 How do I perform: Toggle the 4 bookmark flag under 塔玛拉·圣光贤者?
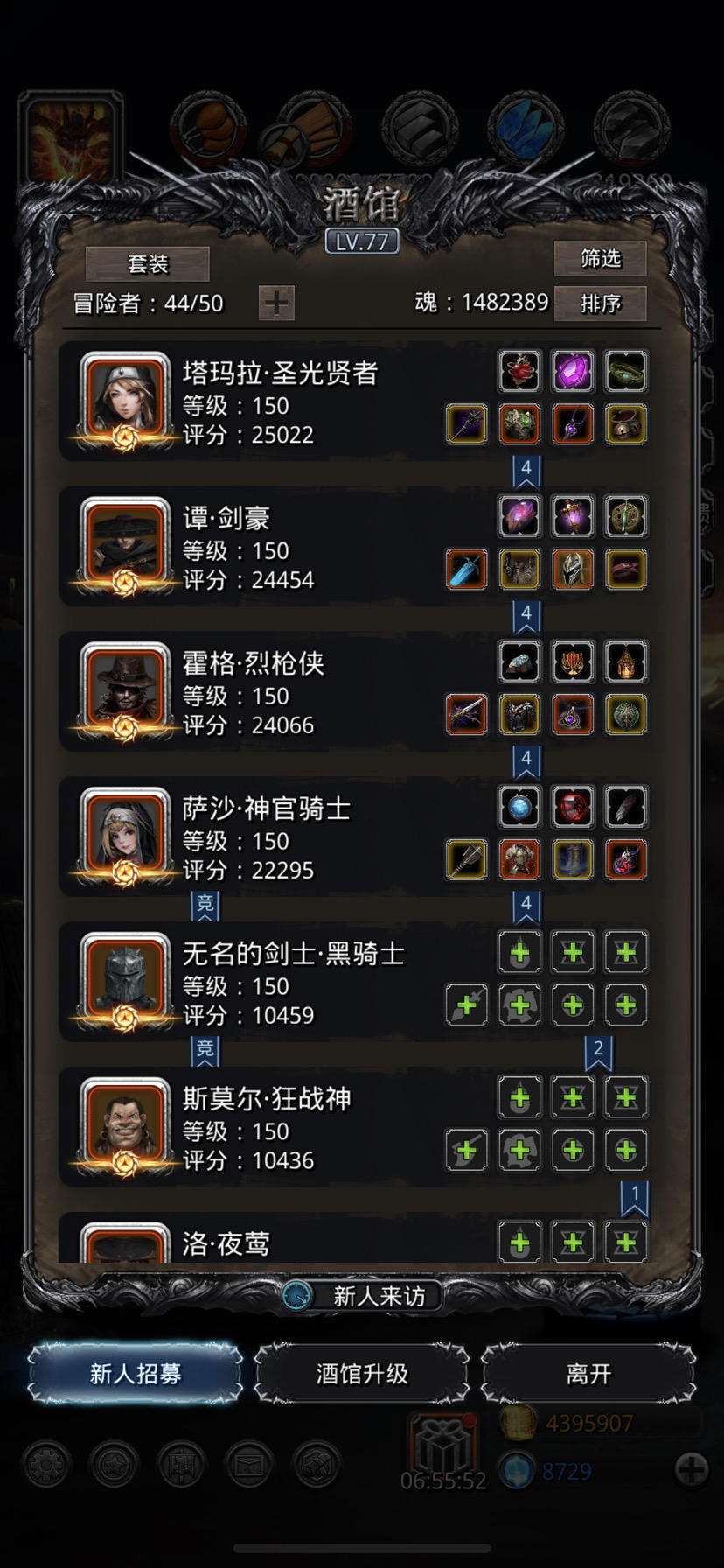click(526, 471)
